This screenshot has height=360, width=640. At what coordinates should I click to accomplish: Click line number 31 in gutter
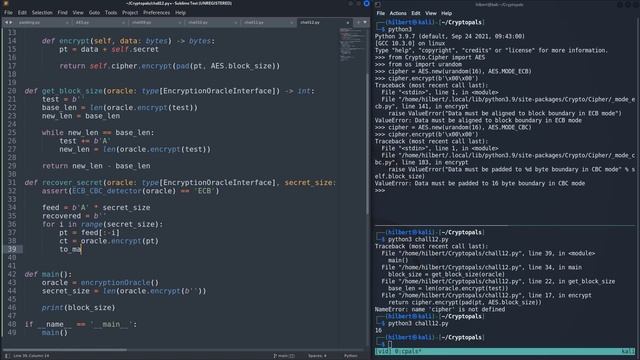12,182
